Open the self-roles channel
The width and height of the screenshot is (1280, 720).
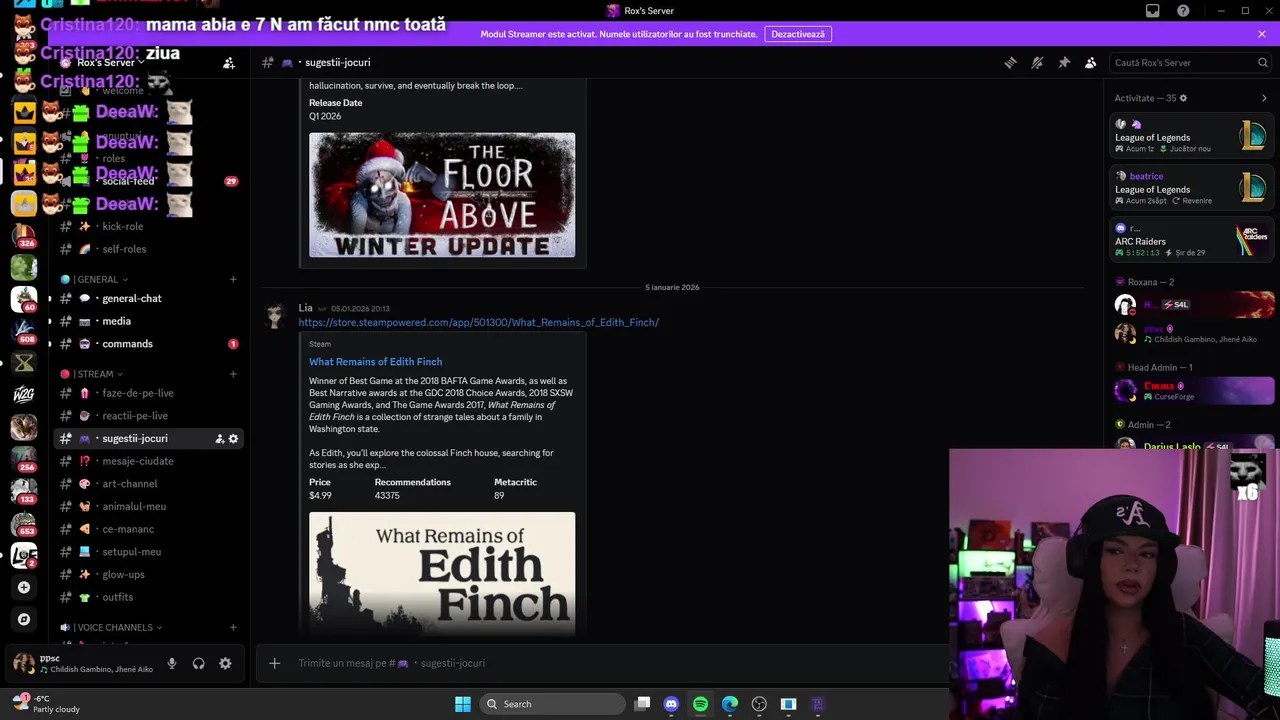pyautogui.click(x=149, y=249)
